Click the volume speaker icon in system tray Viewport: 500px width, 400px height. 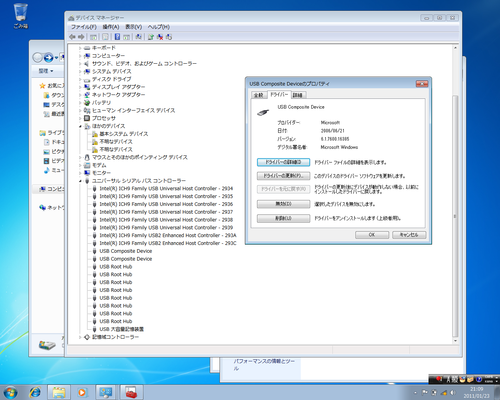coord(453,392)
